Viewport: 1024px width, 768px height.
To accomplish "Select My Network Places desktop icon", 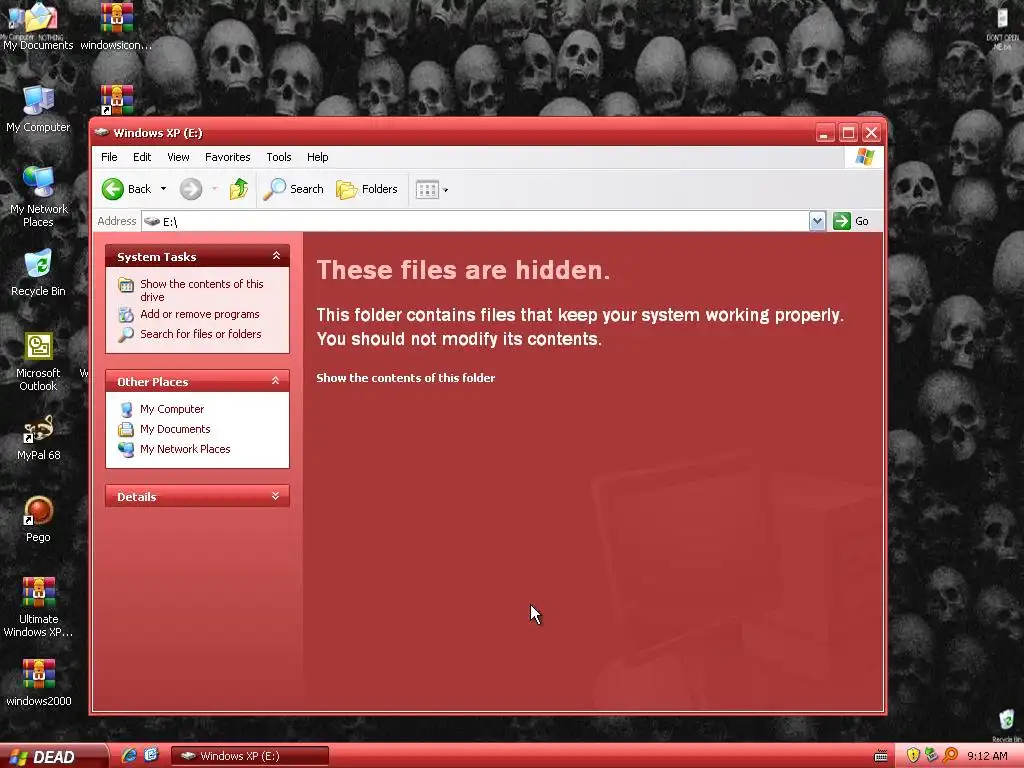I will pos(38,197).
